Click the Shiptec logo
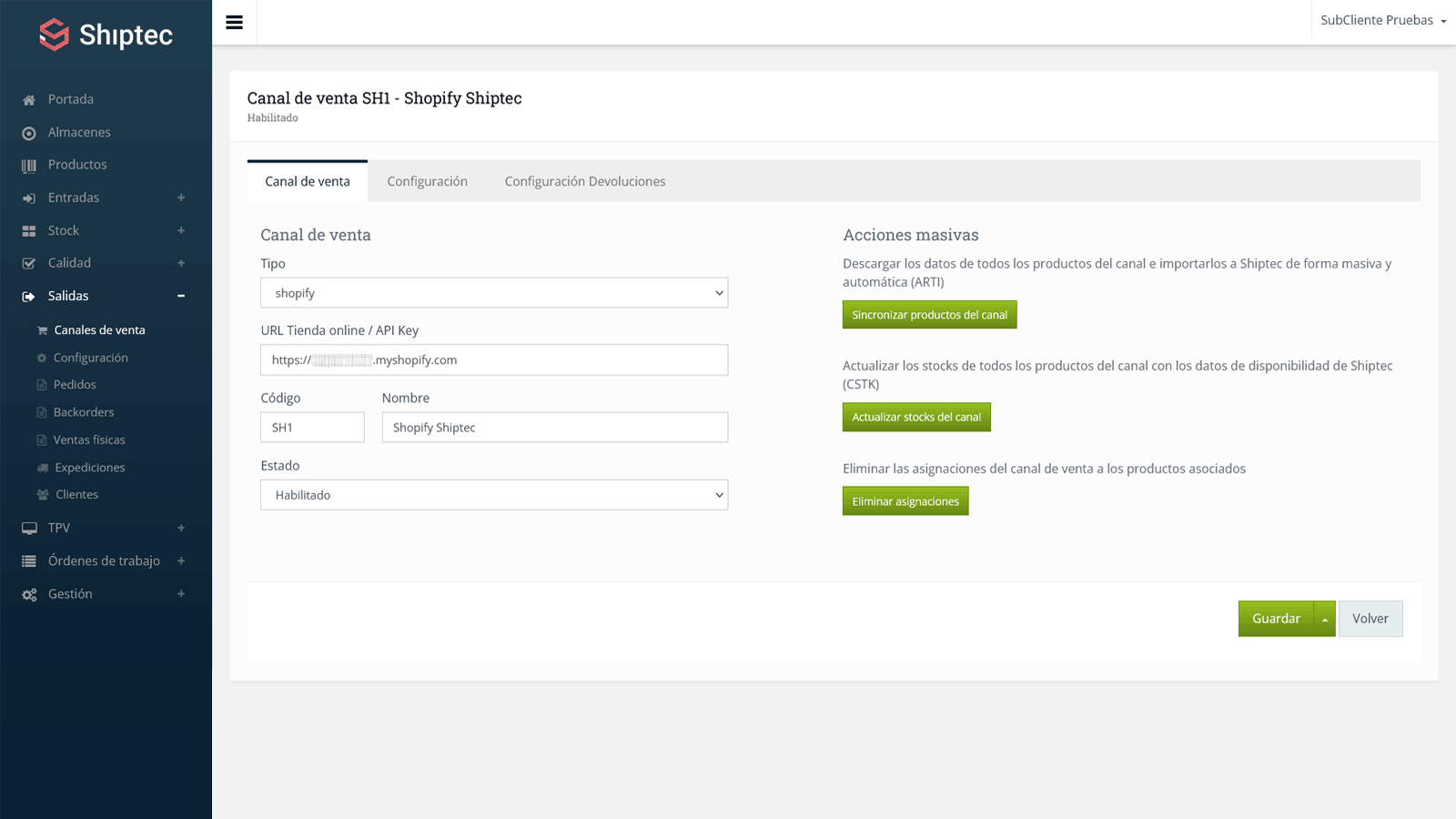 point(105,35)
